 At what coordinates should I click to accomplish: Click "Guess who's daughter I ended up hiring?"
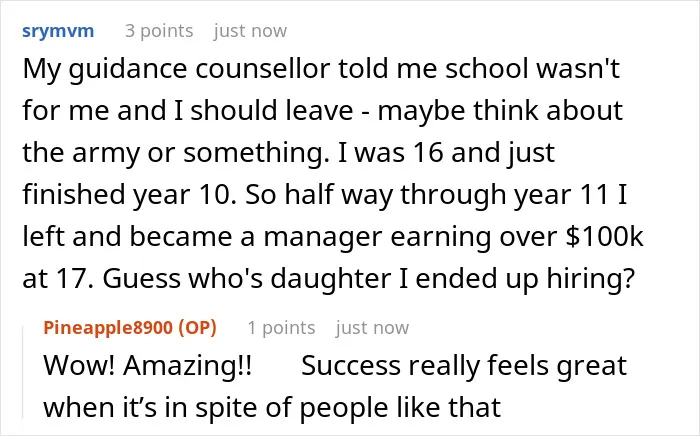pyautogui.click(x=368, y=278)
